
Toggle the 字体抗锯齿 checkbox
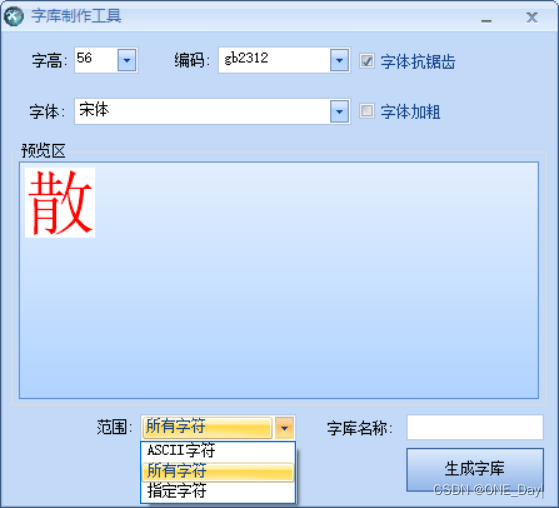click(367, 61)
